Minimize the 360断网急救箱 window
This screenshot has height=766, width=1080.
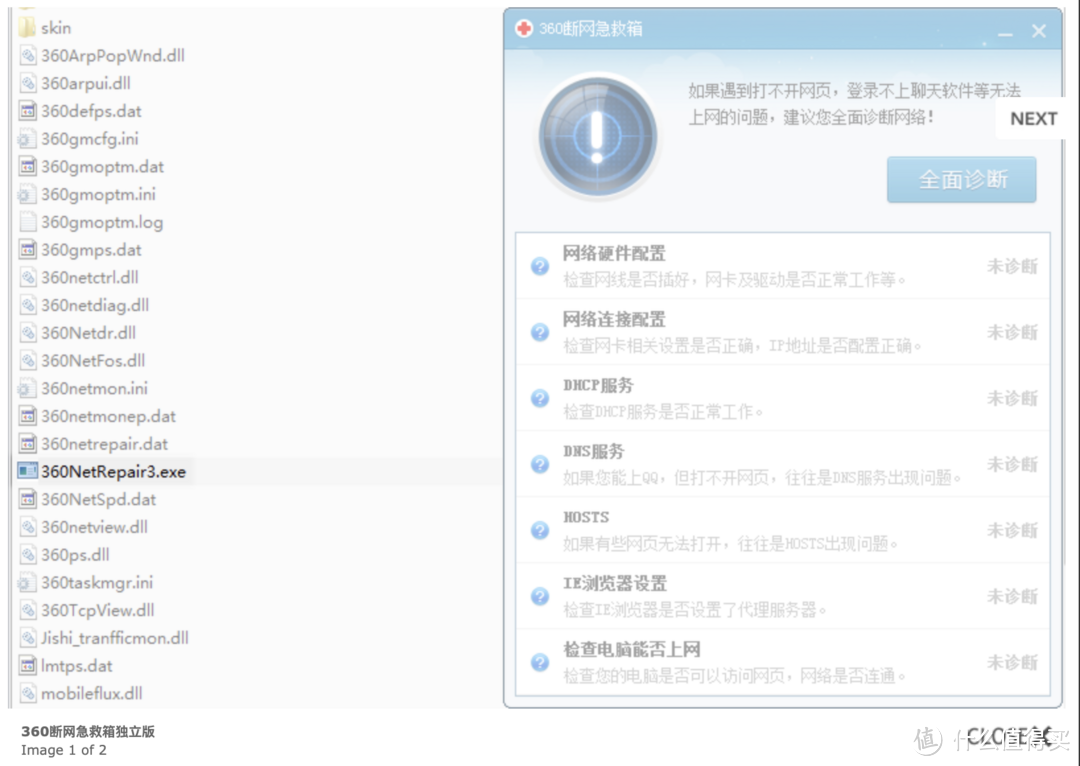(x=1006, y=32)
